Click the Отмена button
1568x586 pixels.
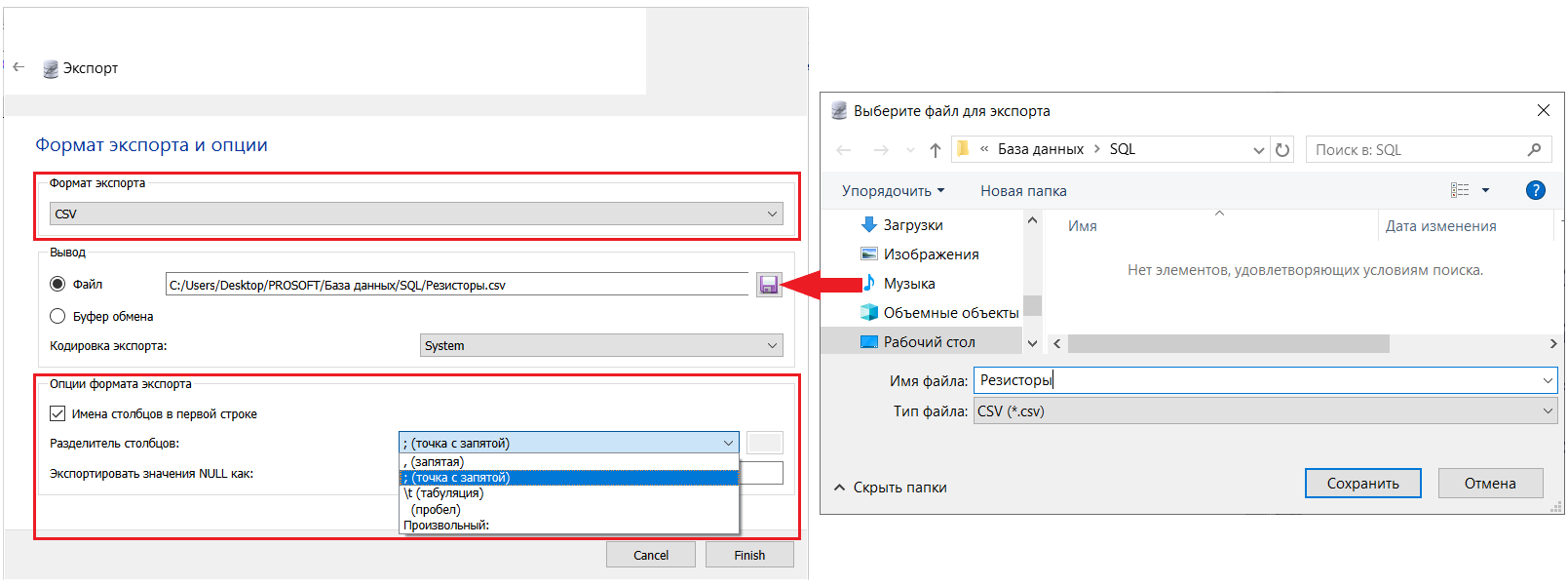(x=1490, y=483)
